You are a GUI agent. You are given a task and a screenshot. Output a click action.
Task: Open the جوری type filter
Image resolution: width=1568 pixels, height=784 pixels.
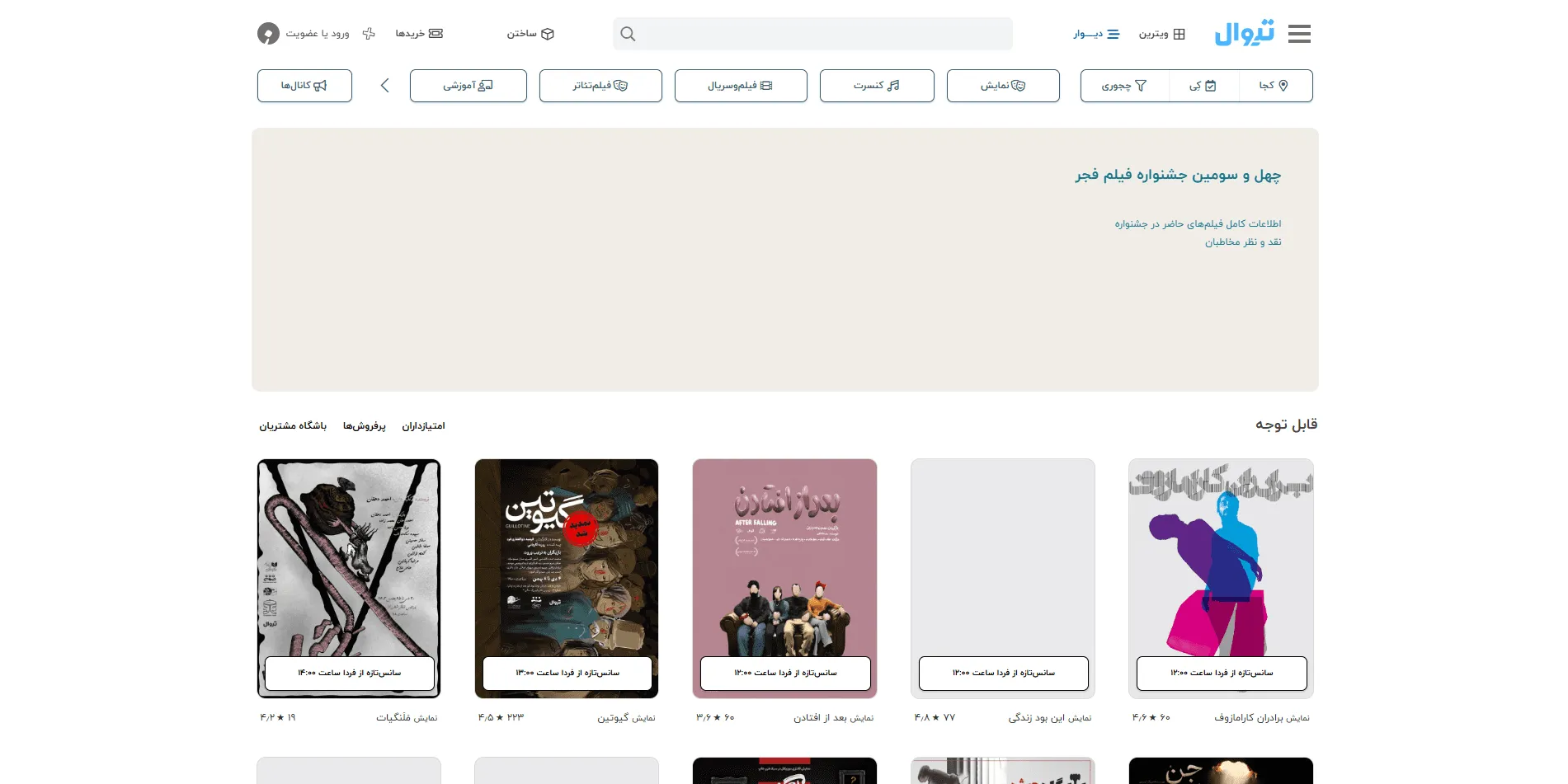click(1124, 86)
